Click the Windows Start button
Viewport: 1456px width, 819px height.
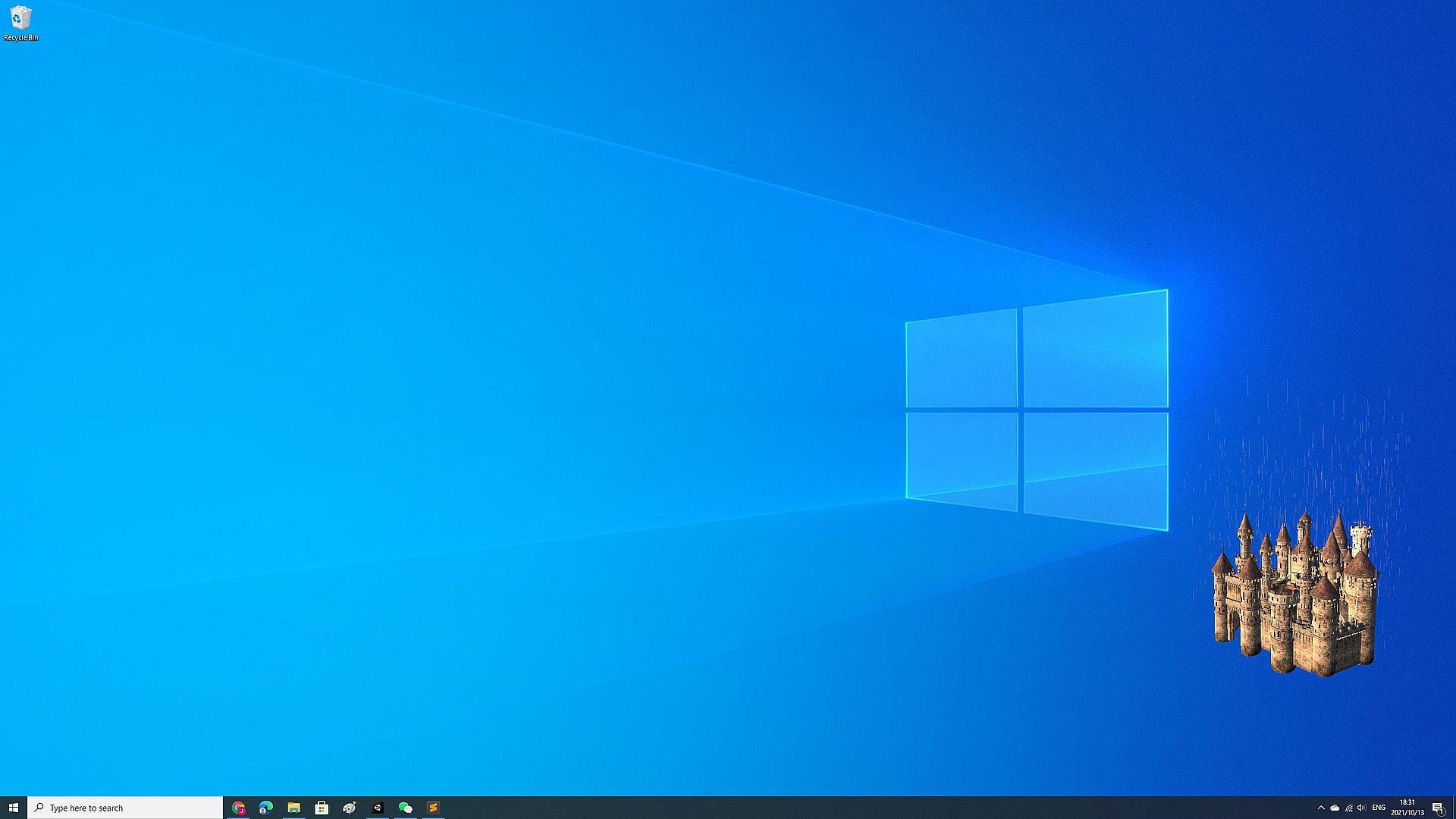(x=13, y=808)
